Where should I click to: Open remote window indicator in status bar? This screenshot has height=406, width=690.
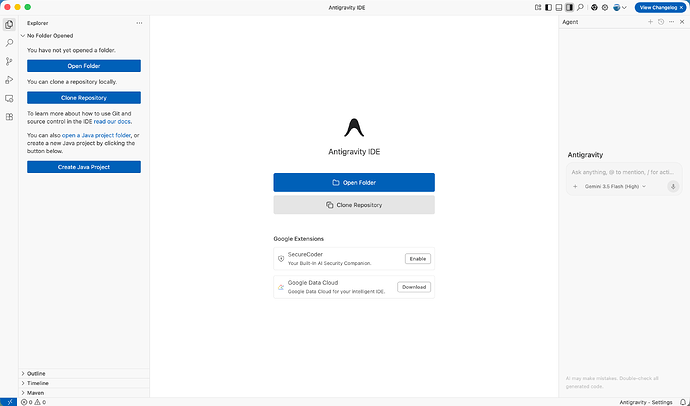click(9, 402)
